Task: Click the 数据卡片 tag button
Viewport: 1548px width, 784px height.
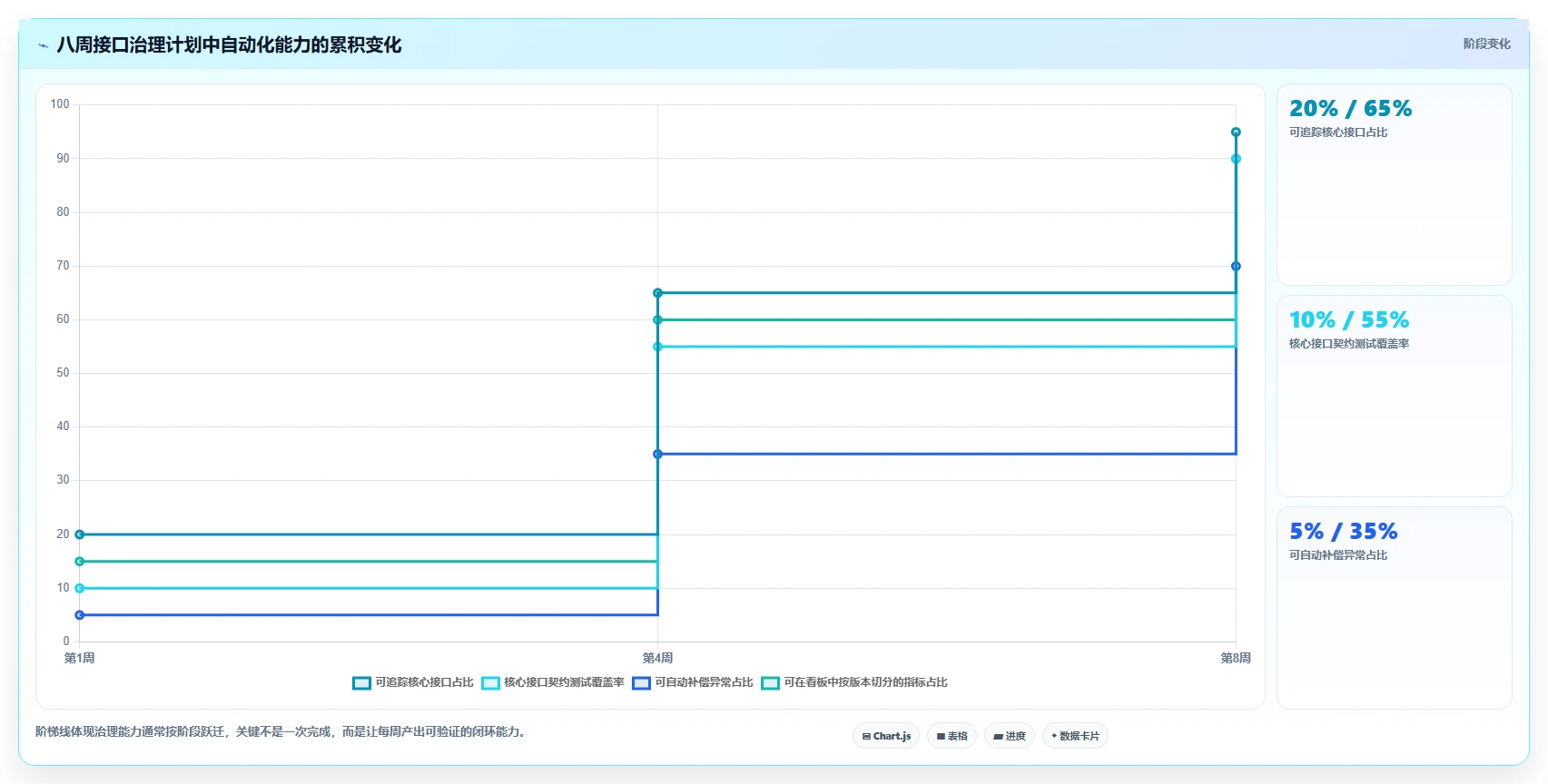Action: click(x=1075, y=736)
